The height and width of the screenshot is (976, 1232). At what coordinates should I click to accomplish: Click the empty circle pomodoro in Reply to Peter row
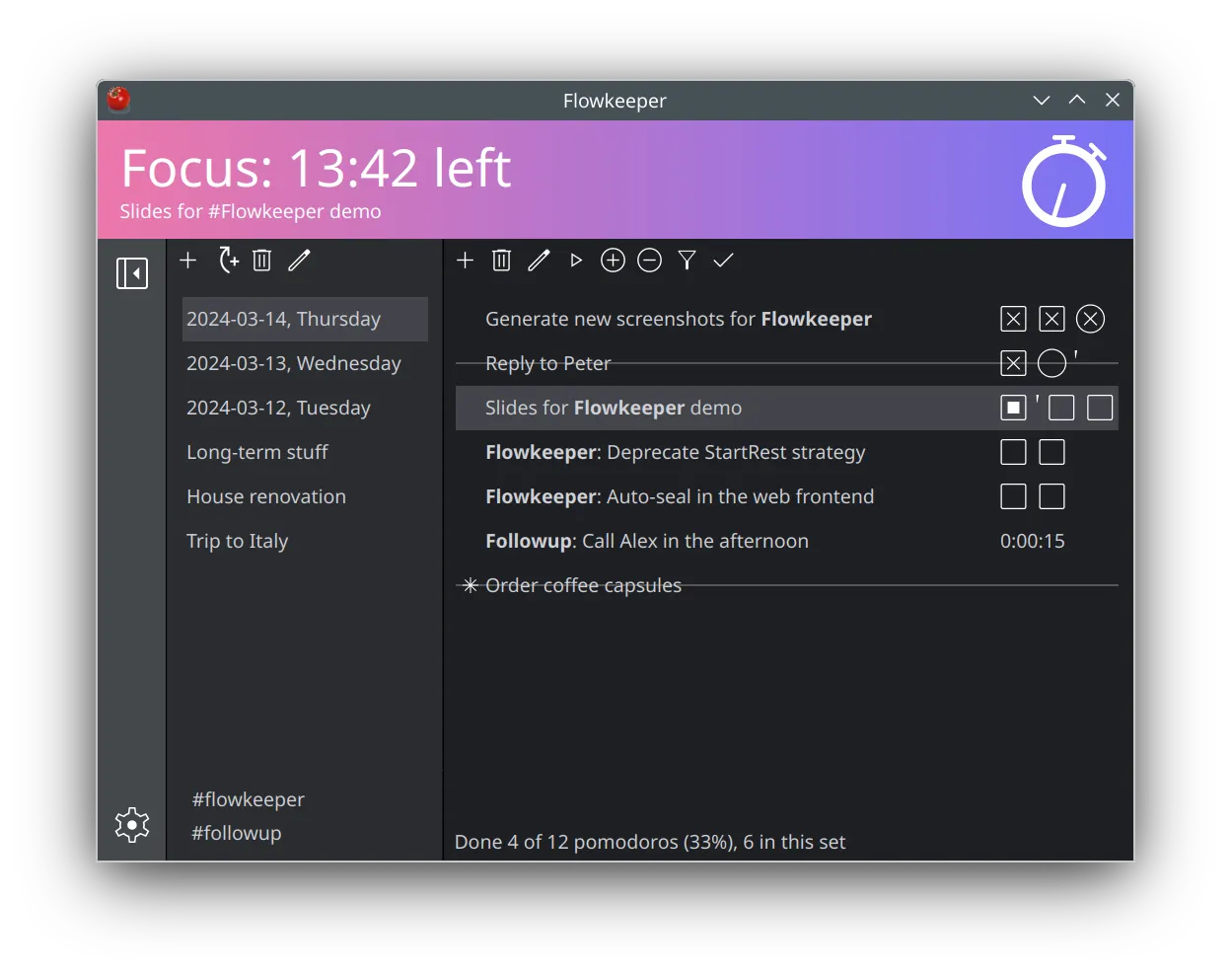click(1051, 363)
